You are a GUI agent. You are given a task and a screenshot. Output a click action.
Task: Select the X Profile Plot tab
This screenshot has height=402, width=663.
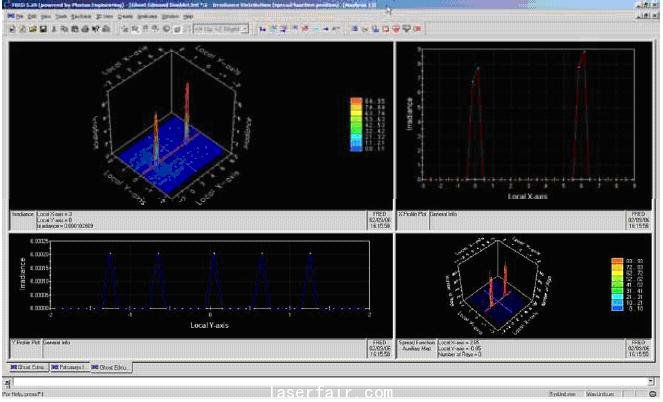413,213
